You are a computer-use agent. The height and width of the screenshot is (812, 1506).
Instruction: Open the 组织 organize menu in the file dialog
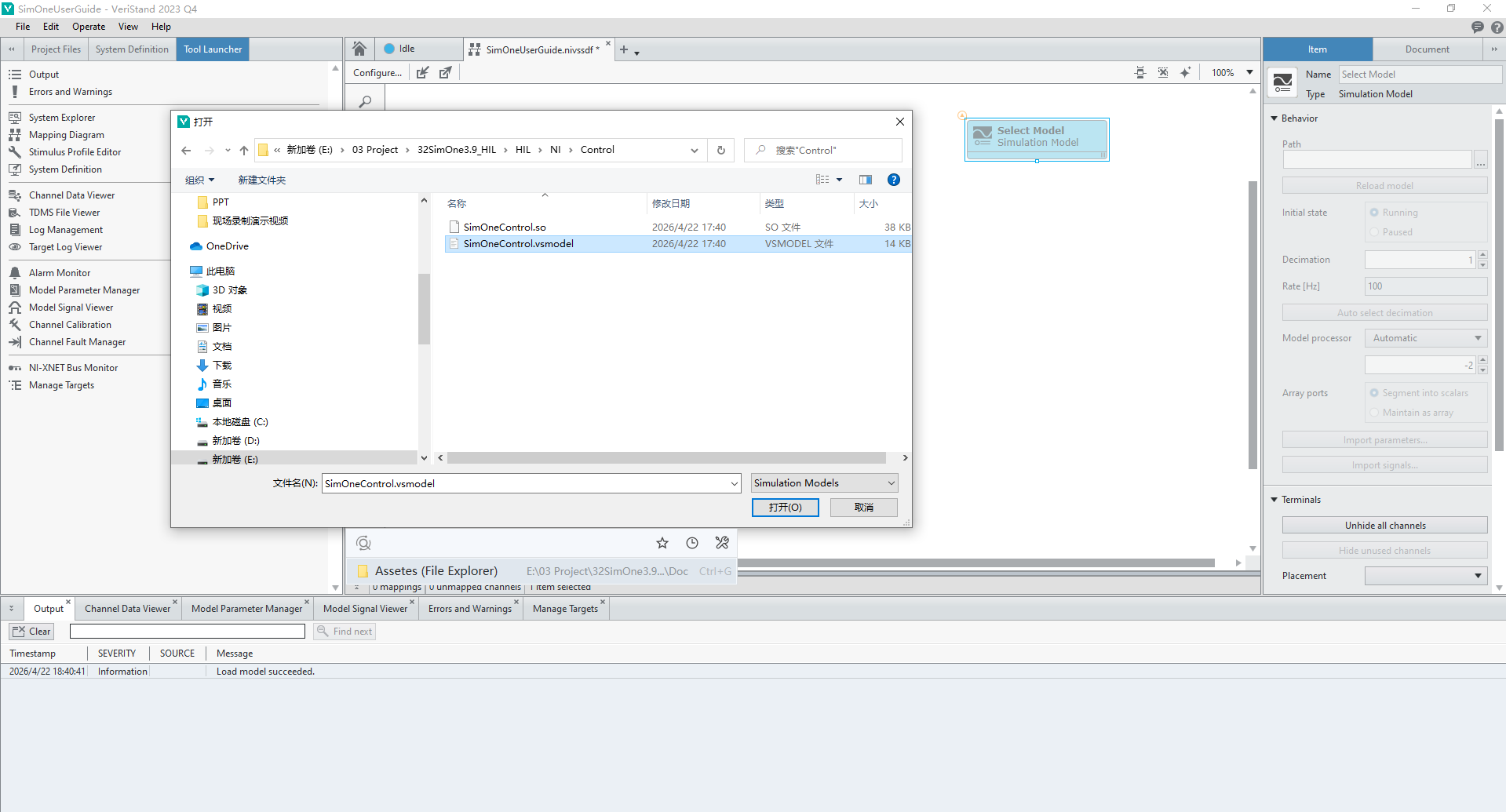pos(199,180)
